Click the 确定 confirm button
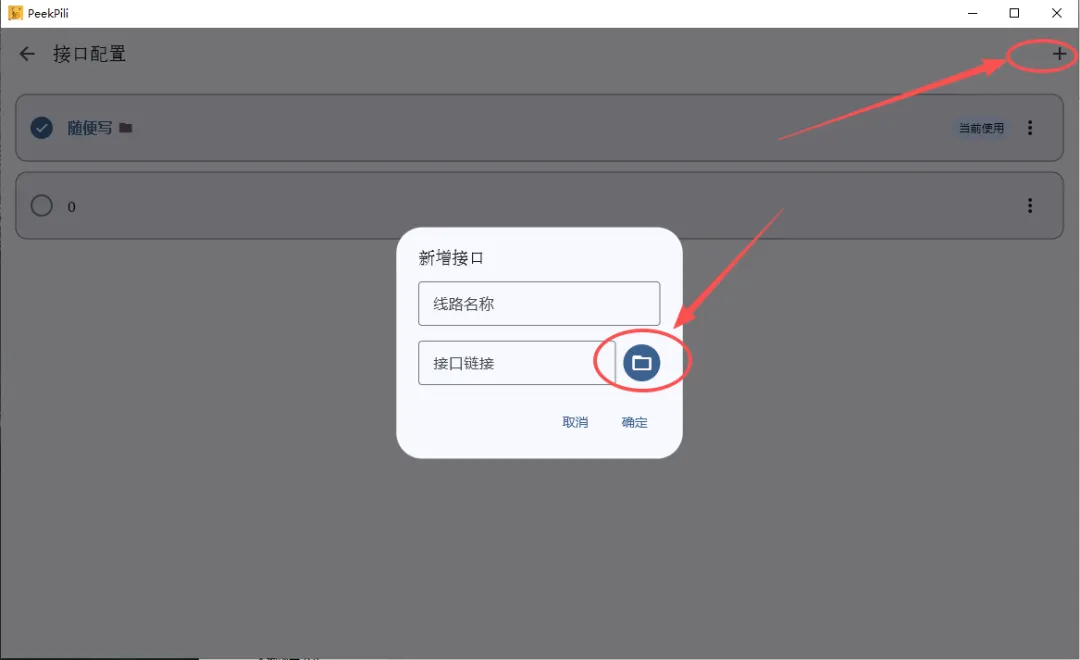 click(634, 422)
